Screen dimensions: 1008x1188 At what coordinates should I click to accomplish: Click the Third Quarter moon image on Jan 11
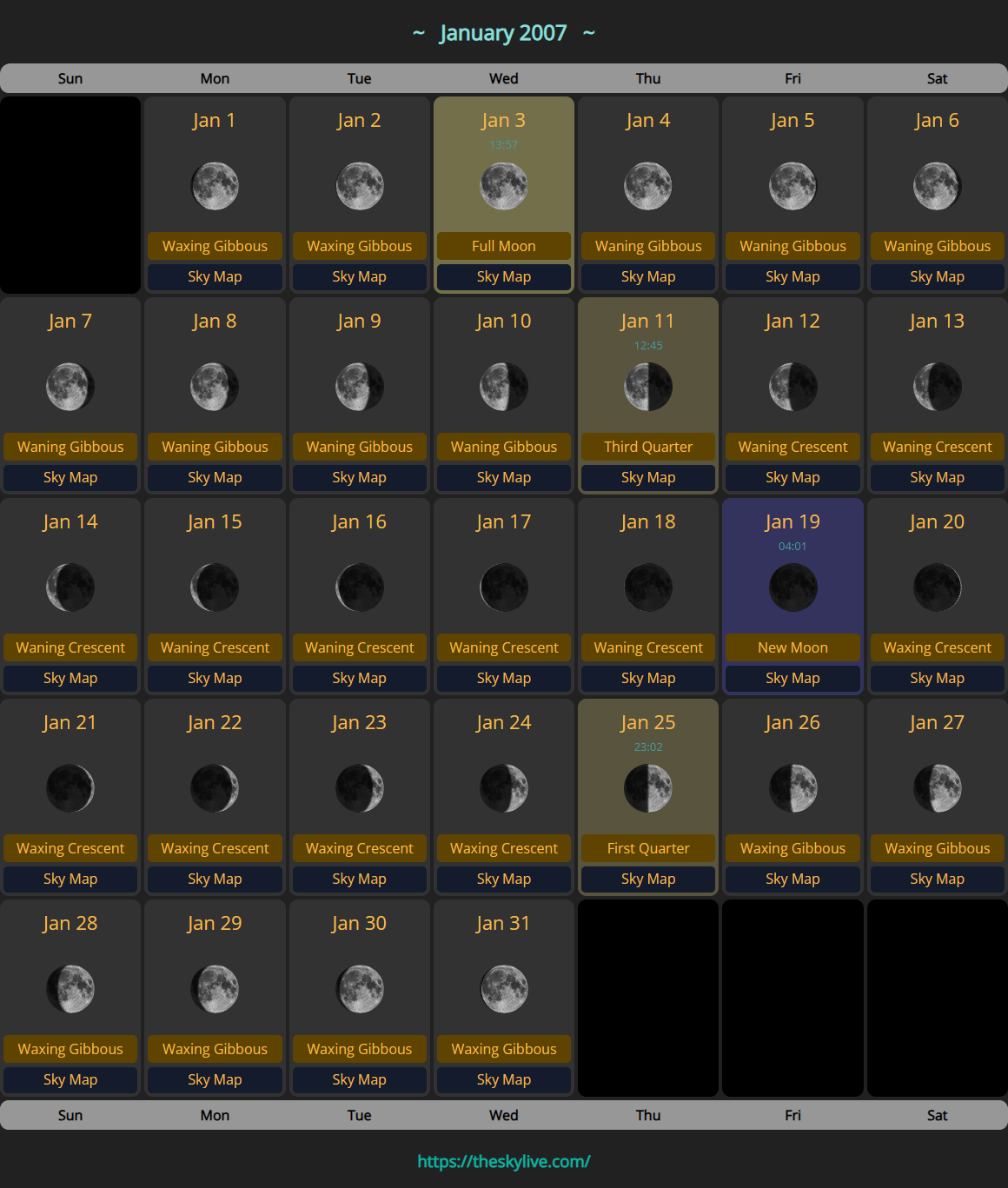click(x=647, y=387)
